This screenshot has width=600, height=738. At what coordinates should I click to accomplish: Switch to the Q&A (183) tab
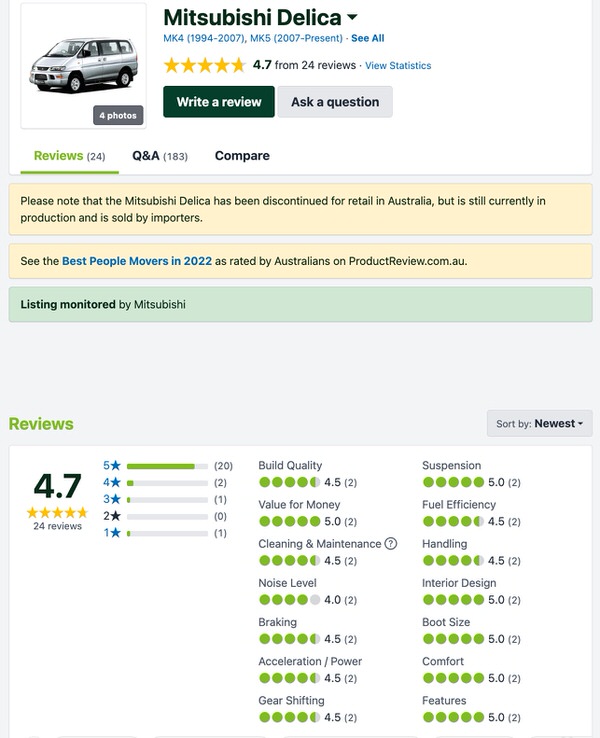pyautogui.click(x=160, y=156)
